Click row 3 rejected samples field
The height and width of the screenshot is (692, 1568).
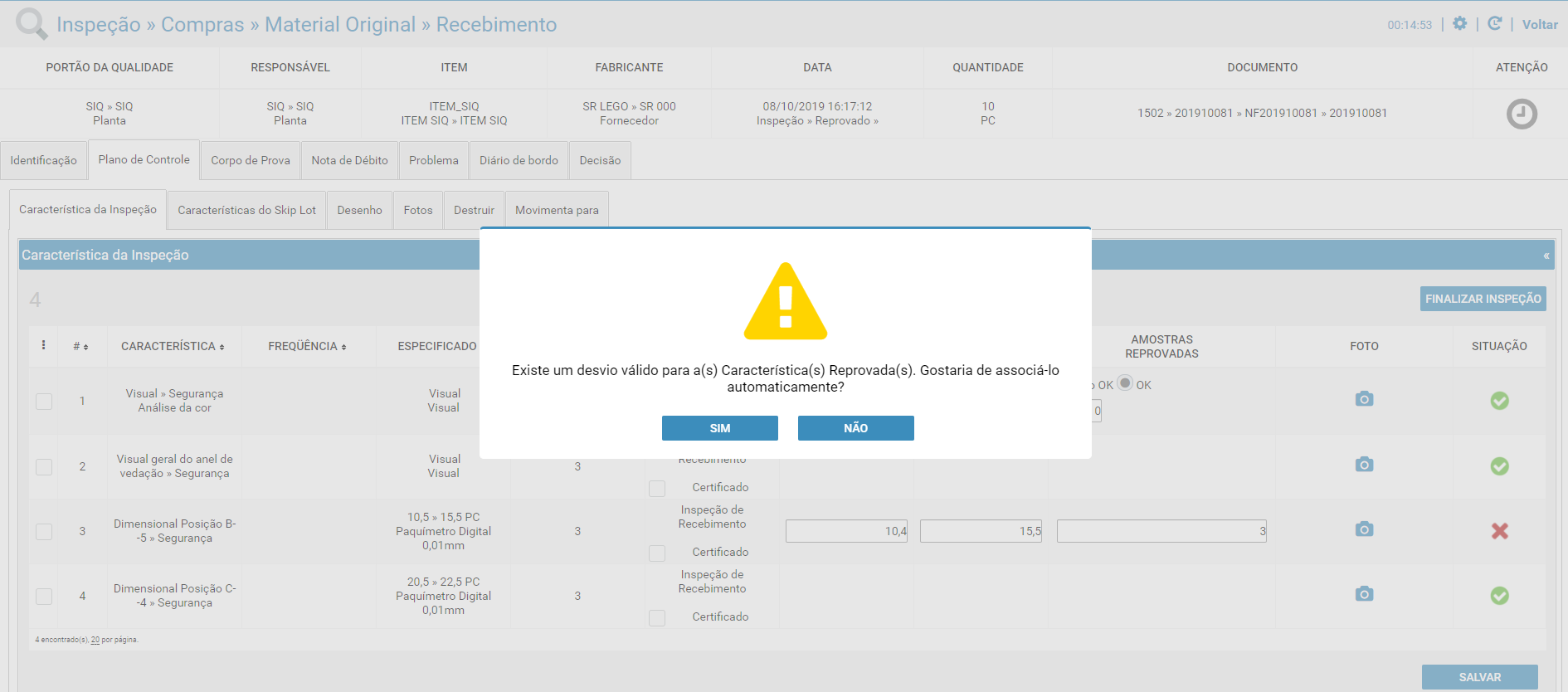1161,531
